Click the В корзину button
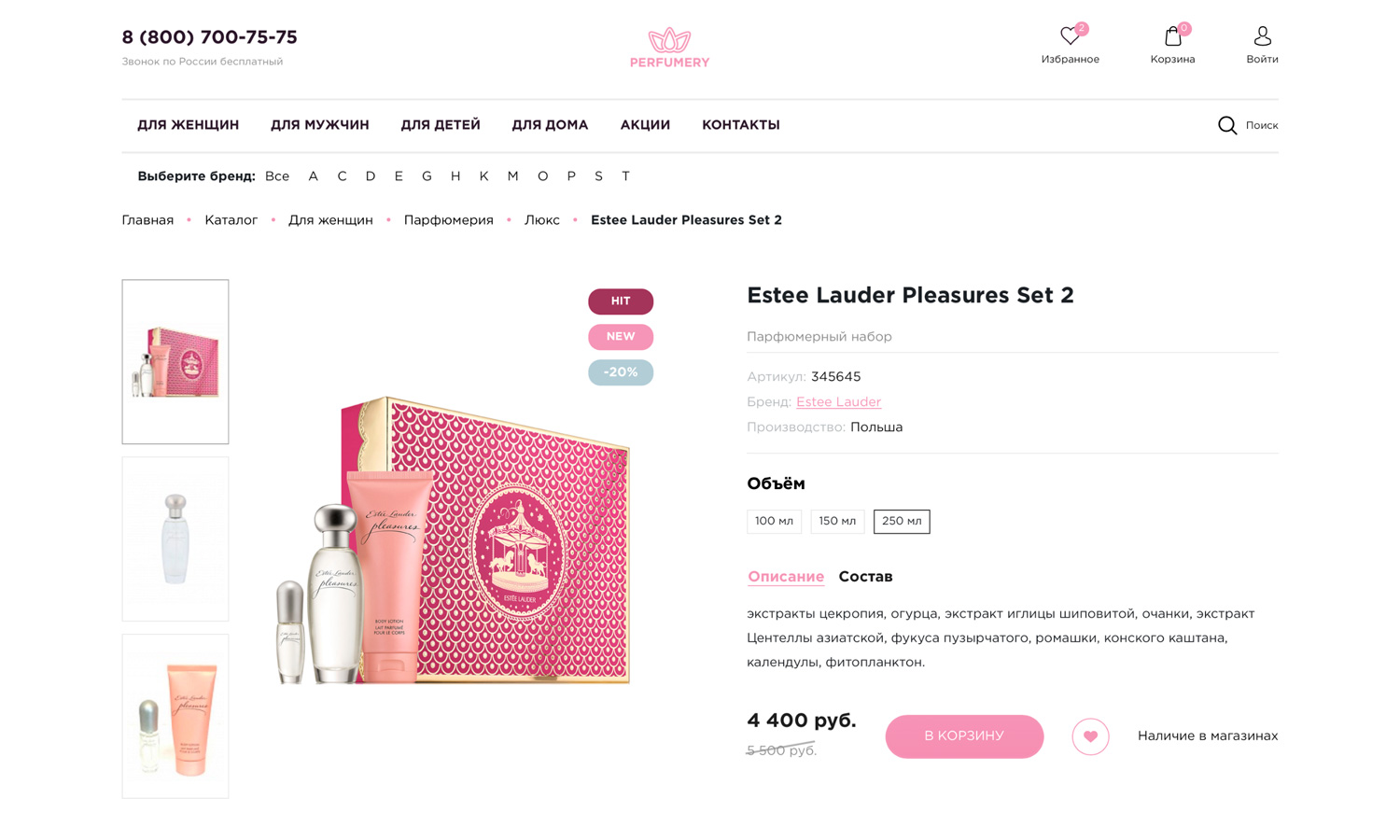 (964, 736)
